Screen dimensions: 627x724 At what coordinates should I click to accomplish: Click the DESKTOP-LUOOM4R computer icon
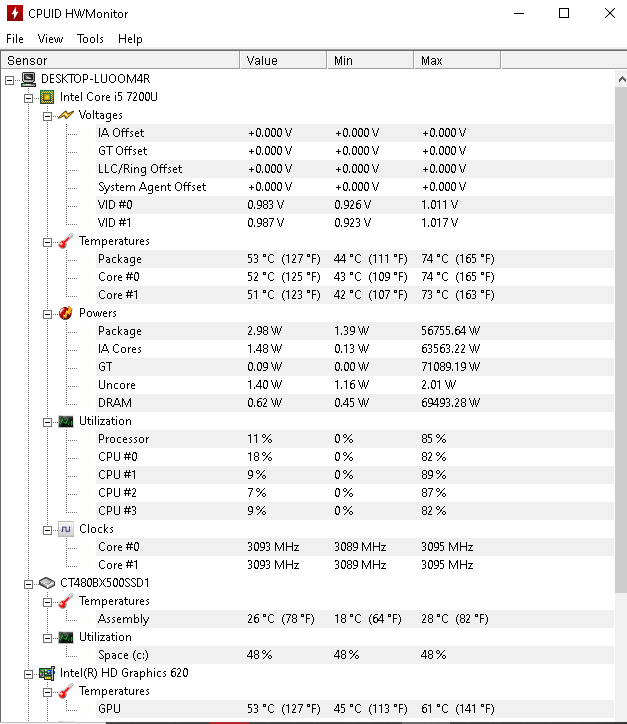(x=29, y=79)
